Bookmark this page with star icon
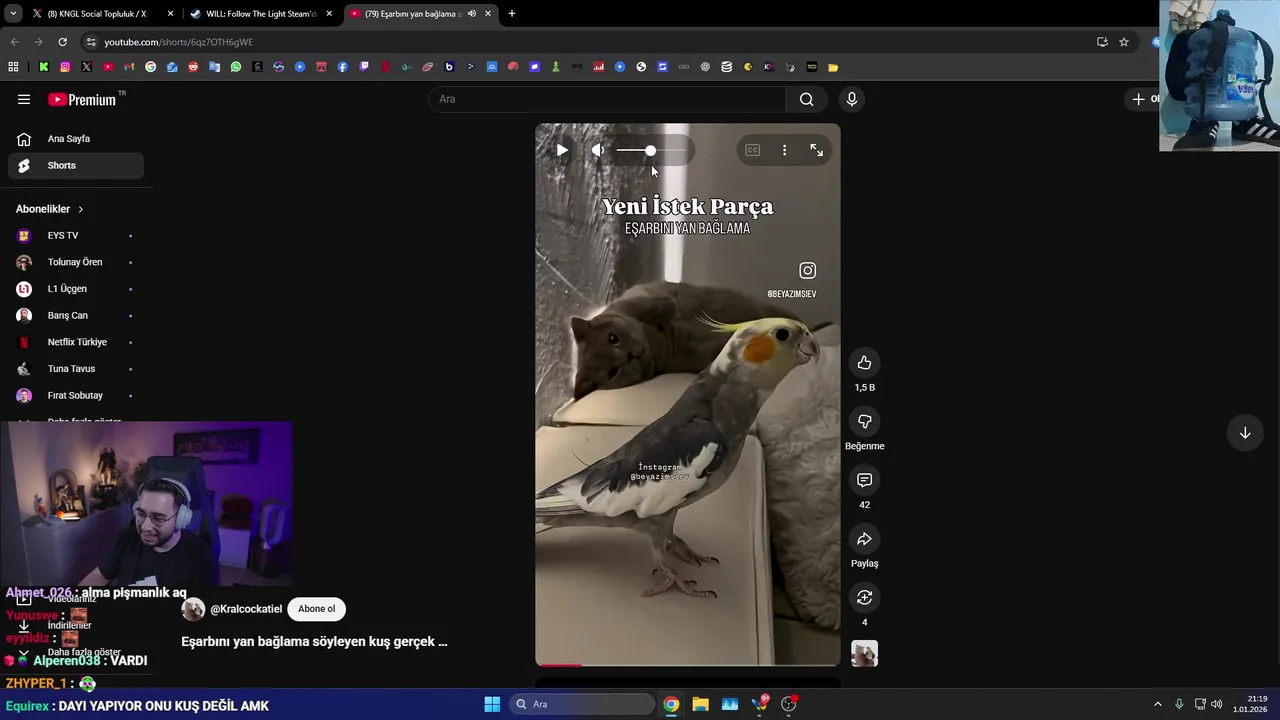 coord(1124,42)
